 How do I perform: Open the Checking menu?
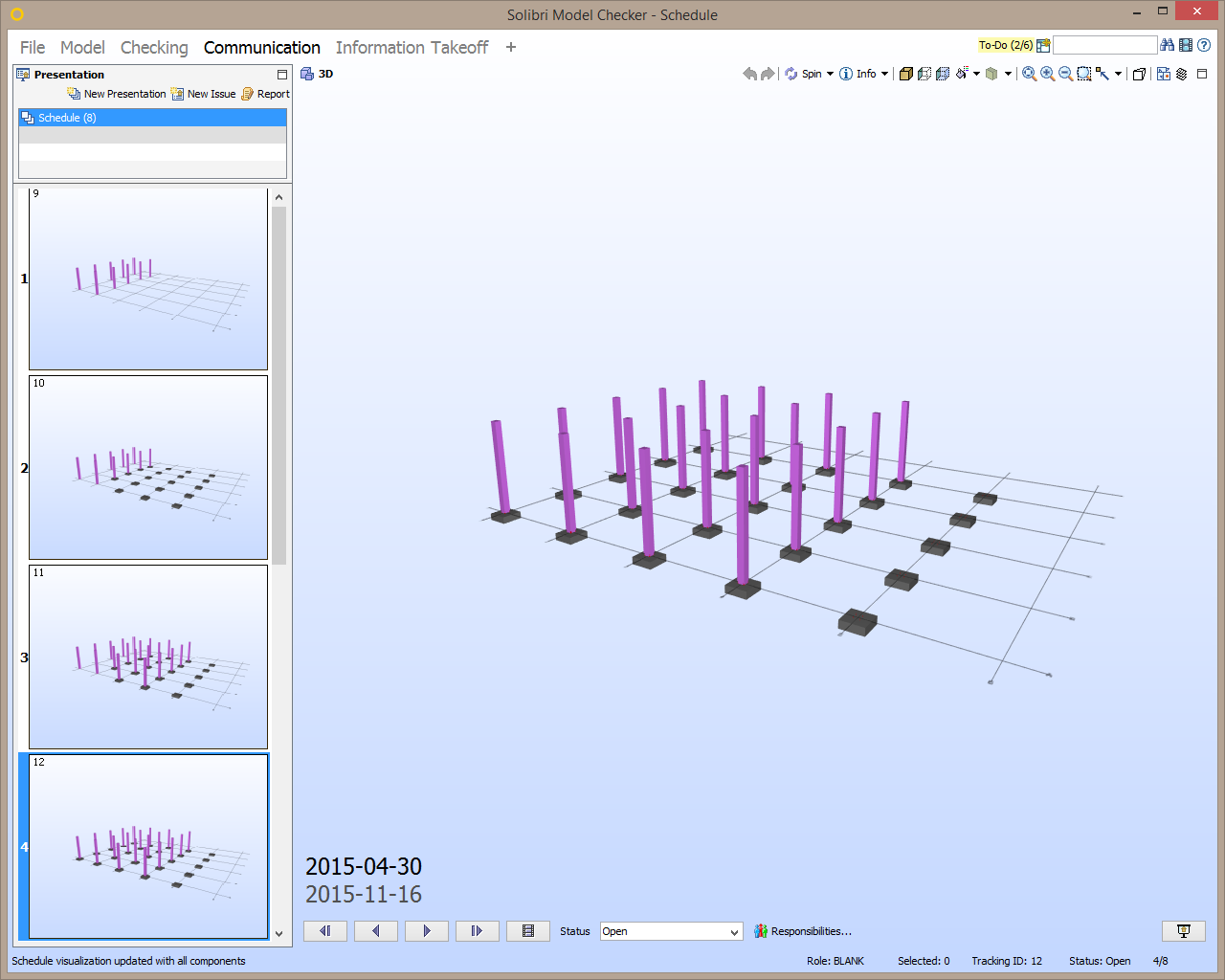point(154,47)
